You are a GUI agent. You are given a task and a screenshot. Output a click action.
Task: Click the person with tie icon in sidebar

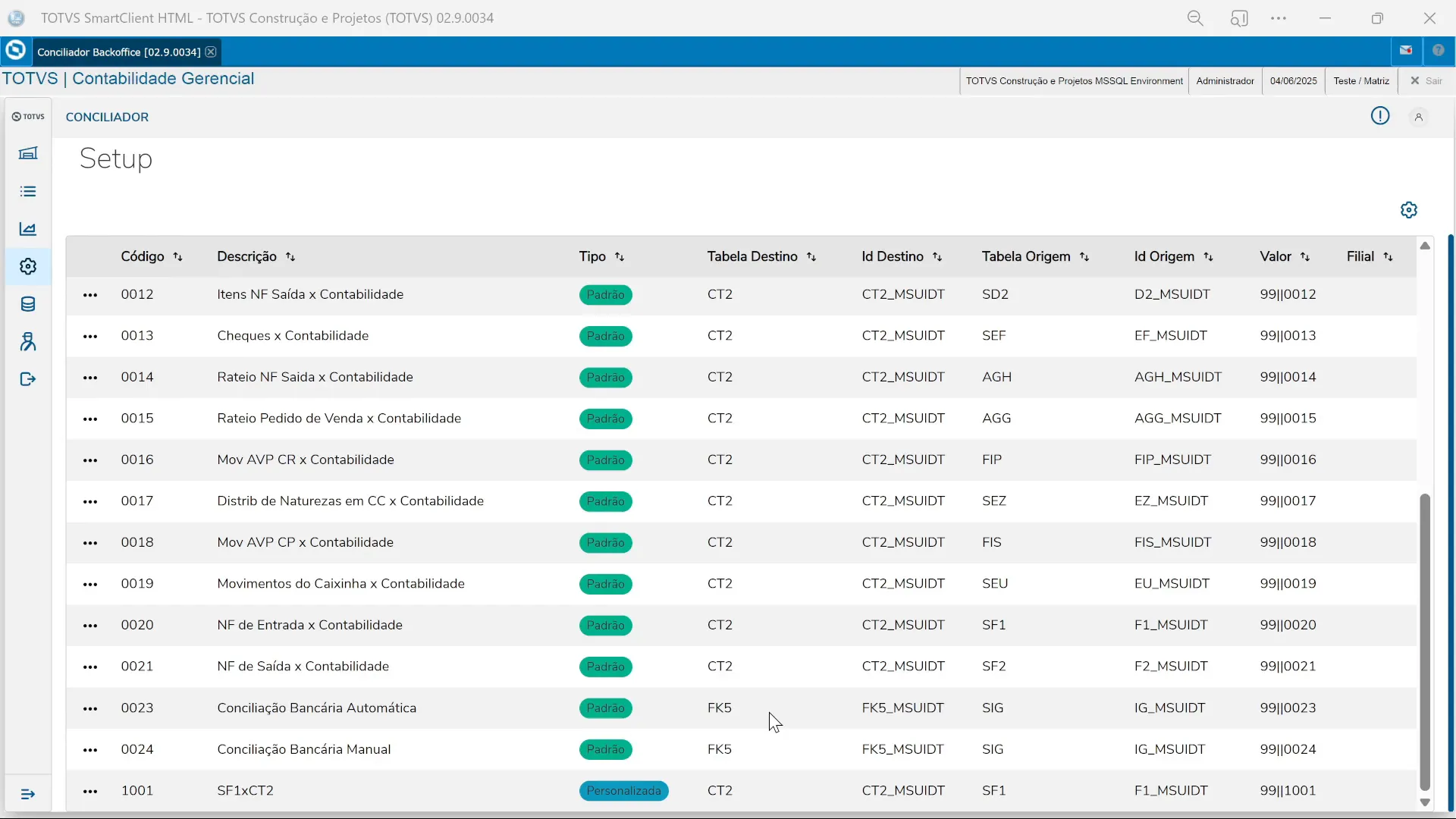point(28,342)
